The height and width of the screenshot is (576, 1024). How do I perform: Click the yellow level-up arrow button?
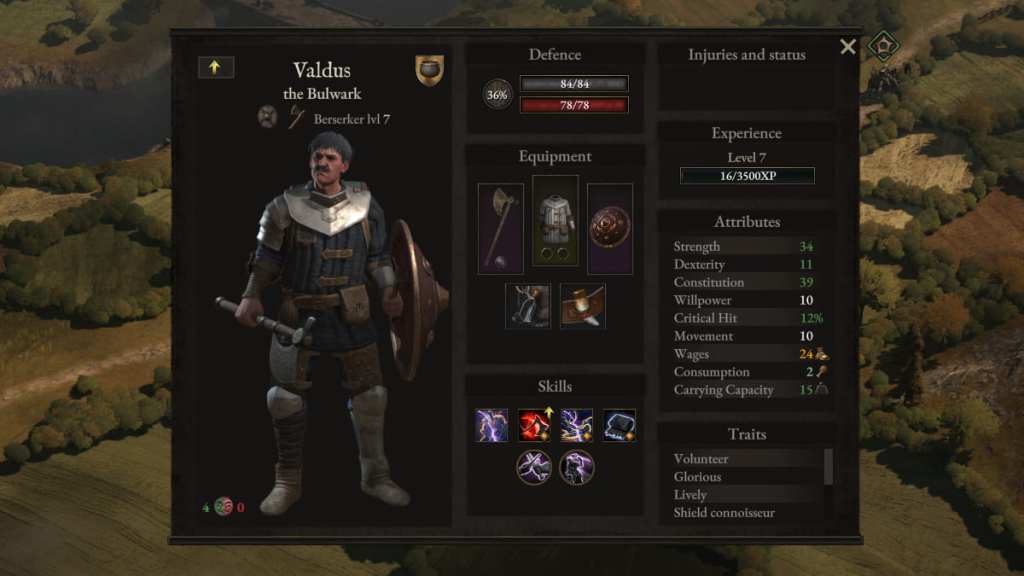pos(216,67)
